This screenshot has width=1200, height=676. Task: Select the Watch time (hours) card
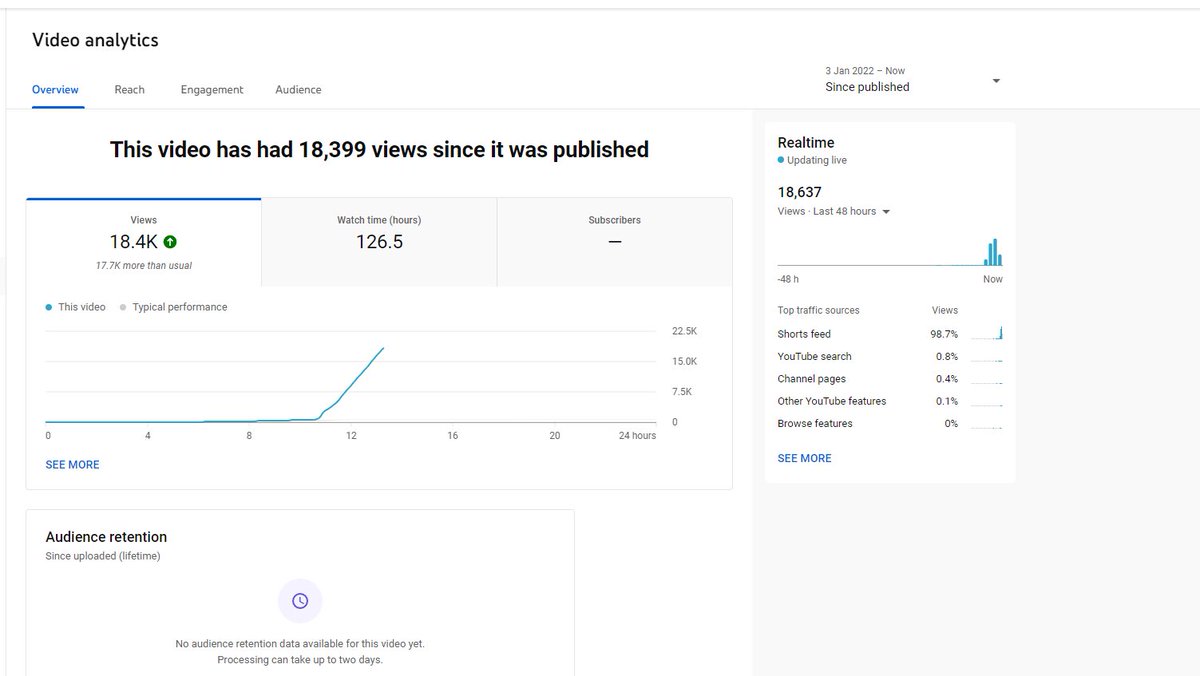pos(379,242)
